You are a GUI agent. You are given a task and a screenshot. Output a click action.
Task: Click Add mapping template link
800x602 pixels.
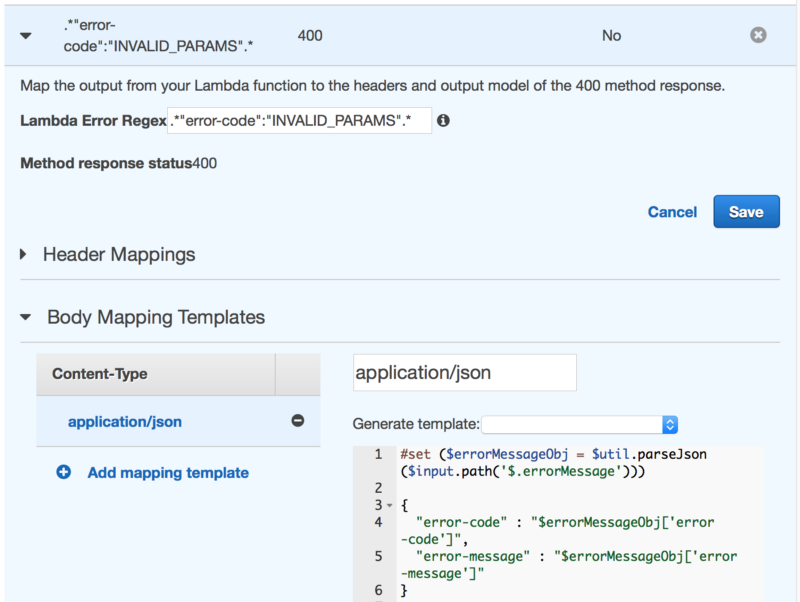point(168,472)
